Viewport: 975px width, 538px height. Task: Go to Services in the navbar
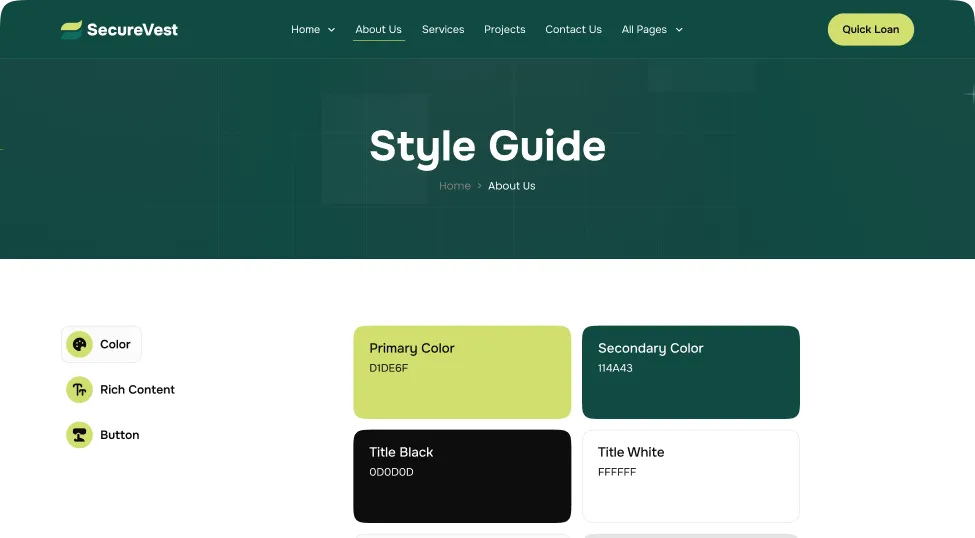pyautogui.click(x=443, y=29)
